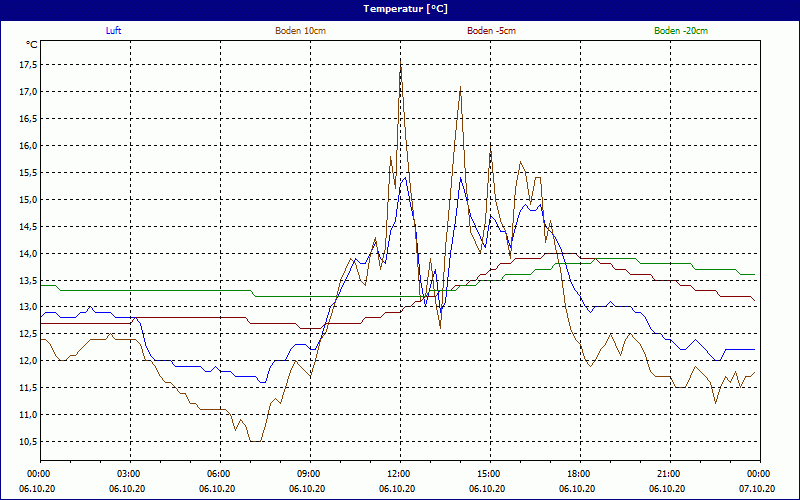
Task: Select the "Boden -20cm" legend label
Action: 681,31
